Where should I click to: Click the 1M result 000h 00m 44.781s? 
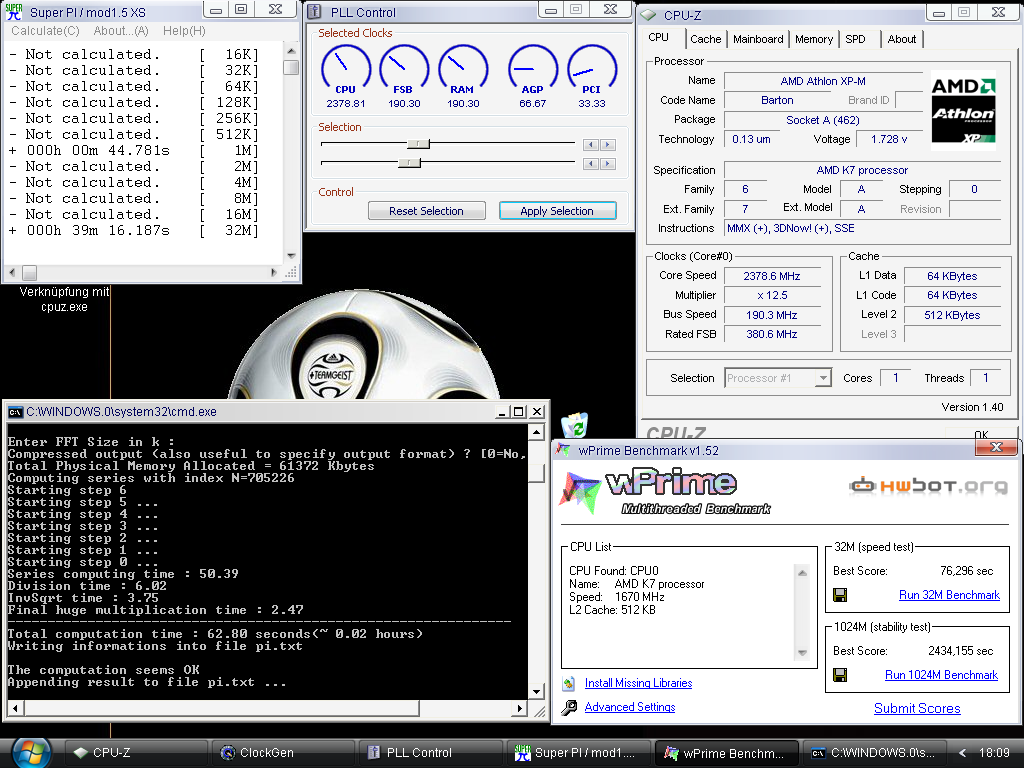pos(98,150)
